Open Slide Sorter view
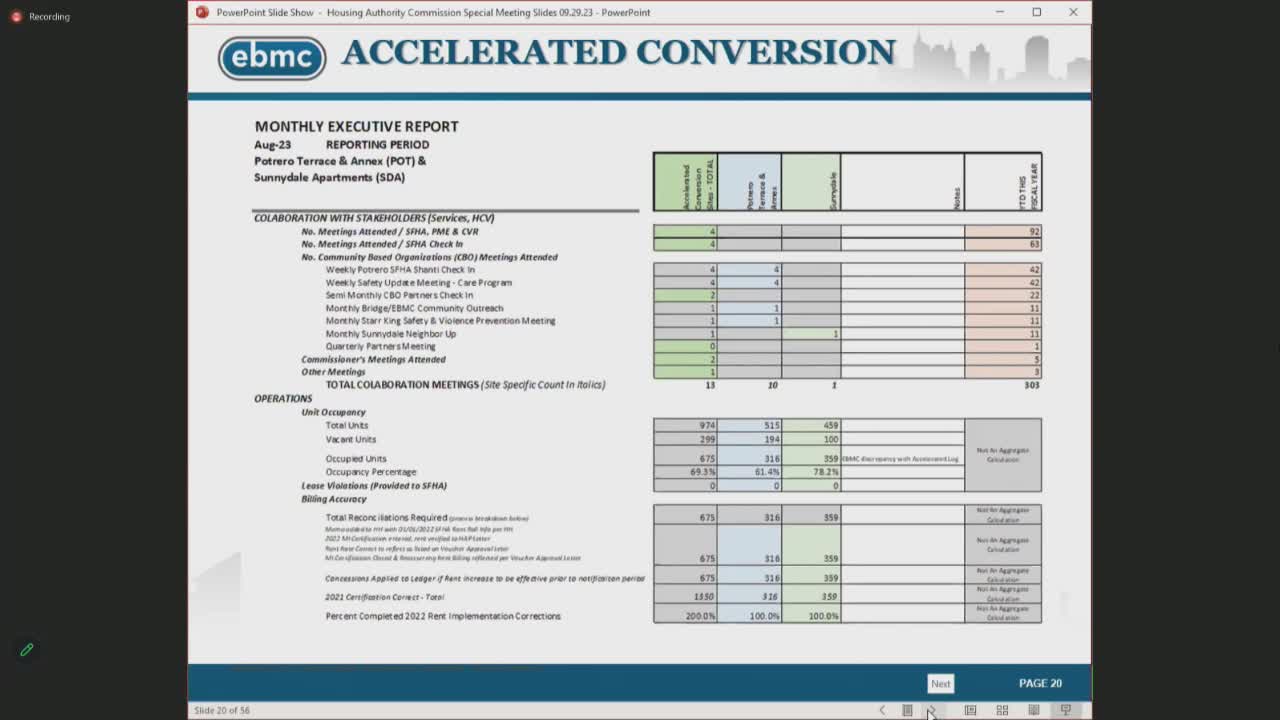Screen dimensions: 1280x720 (1002, 710)
